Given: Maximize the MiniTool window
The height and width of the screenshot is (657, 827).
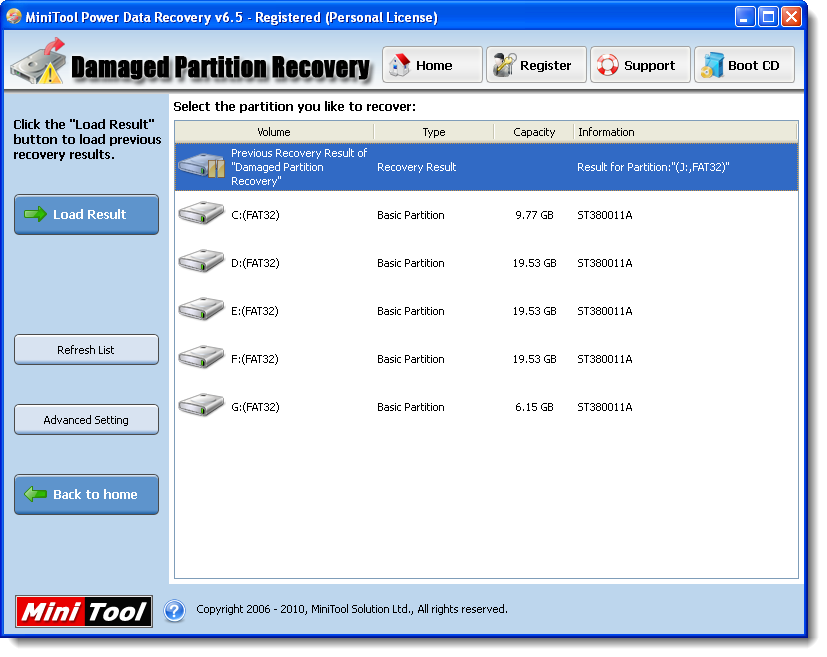Looking at the screenshot, I should pyautogui.click(x=768, y=17).
